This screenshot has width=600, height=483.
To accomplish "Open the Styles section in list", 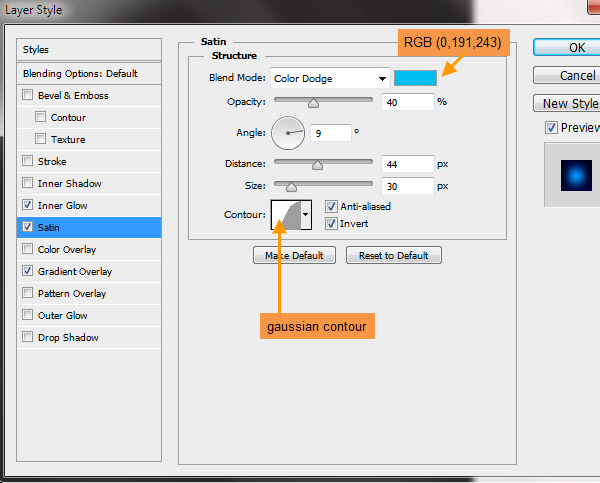I will 36,49.
